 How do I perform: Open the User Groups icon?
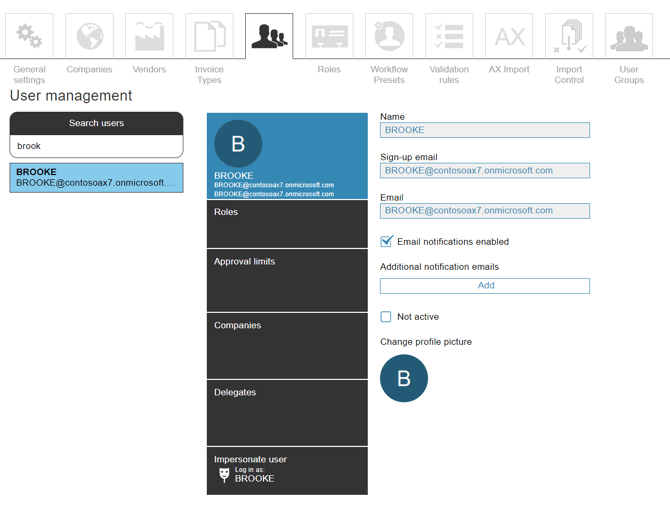coord(629,37)
